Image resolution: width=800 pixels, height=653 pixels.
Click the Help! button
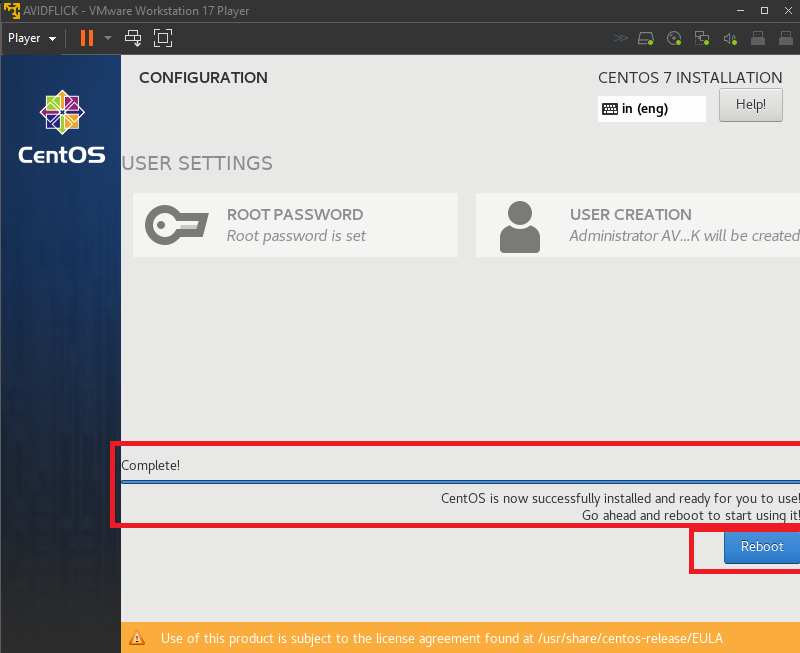click(750, 105)
